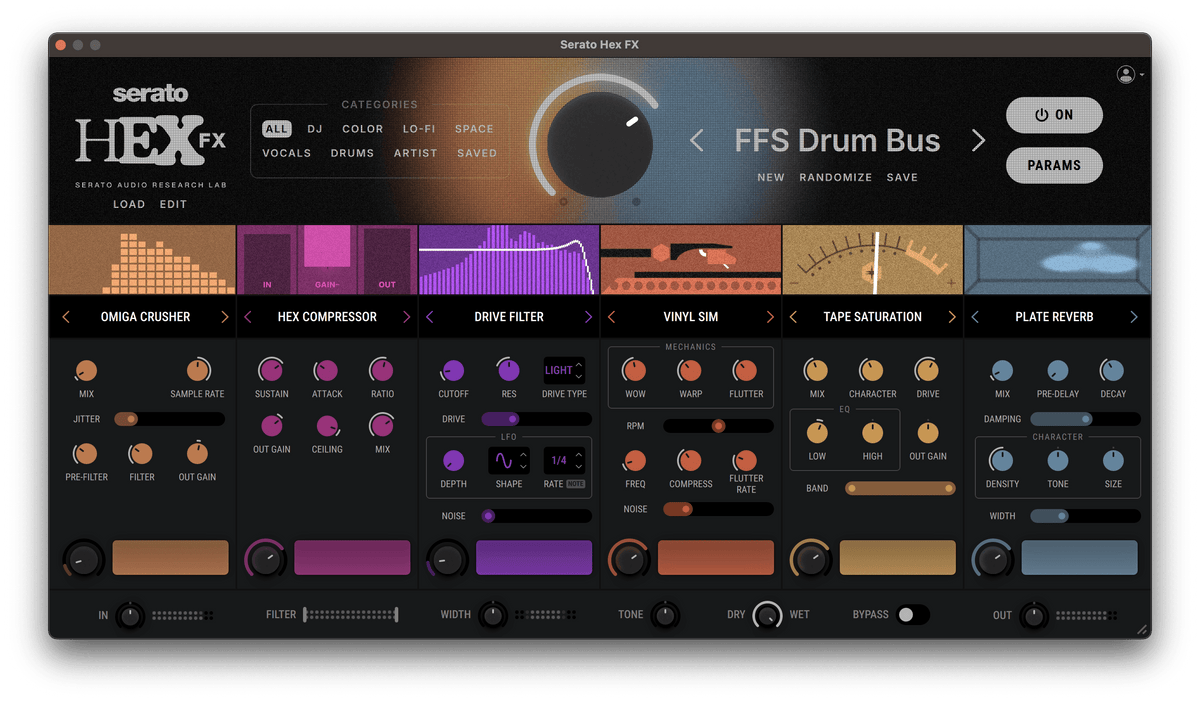Click the Hex Compressor Sustain knob
Image resolution: width=1200 pixels, height=703 pixels.
271,371
